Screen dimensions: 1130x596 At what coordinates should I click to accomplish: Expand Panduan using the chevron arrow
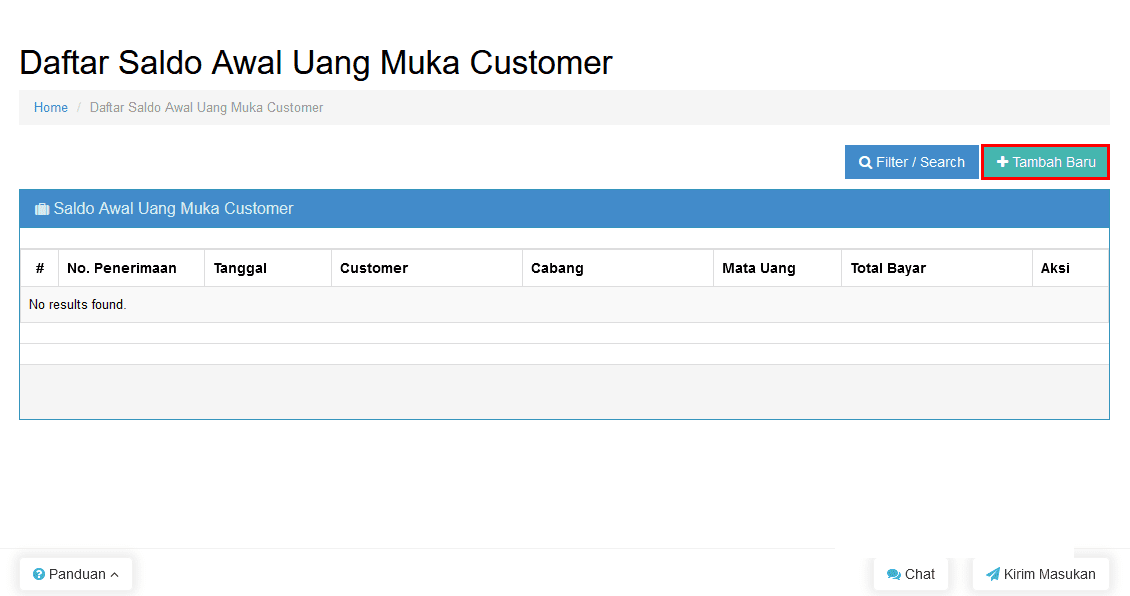click(x=115, y=575)
